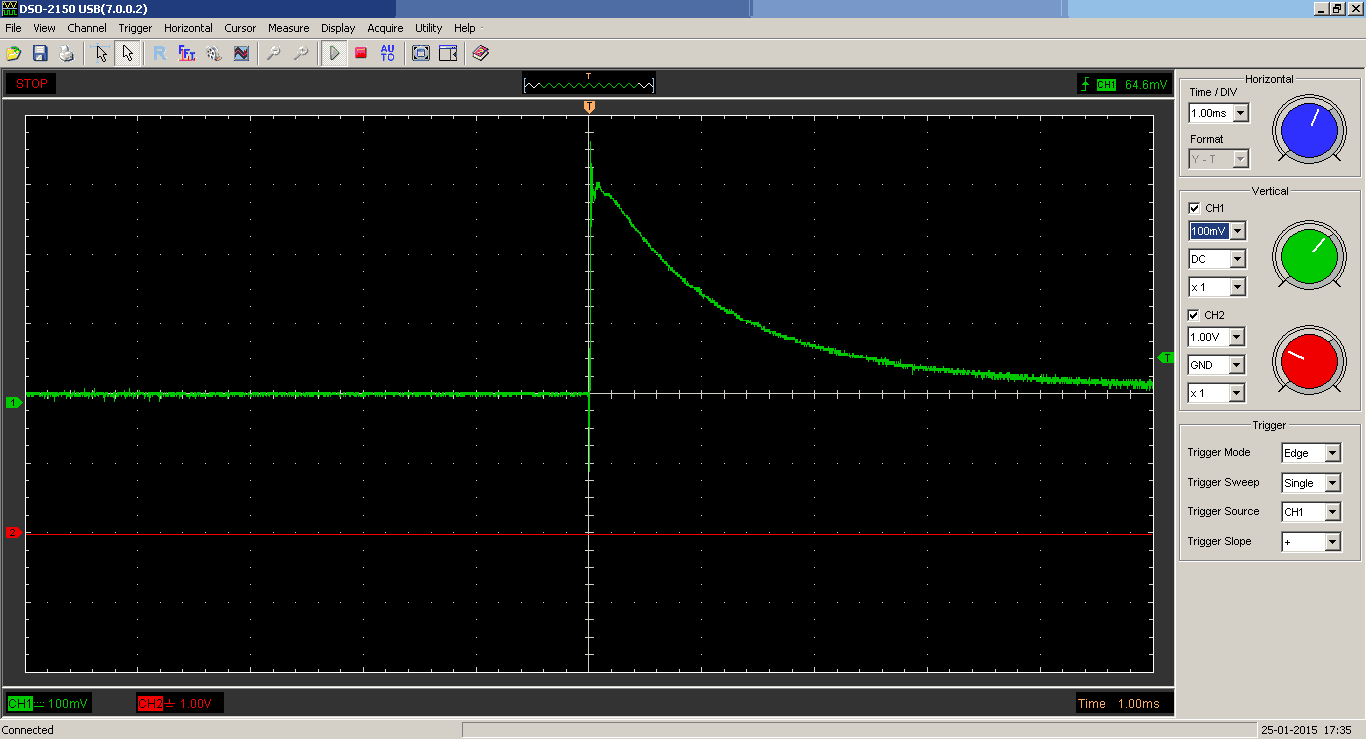Image resolution: width=1366 pixels, height=740 pixels.
Task: Toggle the side control panel icon
Action: pyautogui.click(x=448, y=53)
